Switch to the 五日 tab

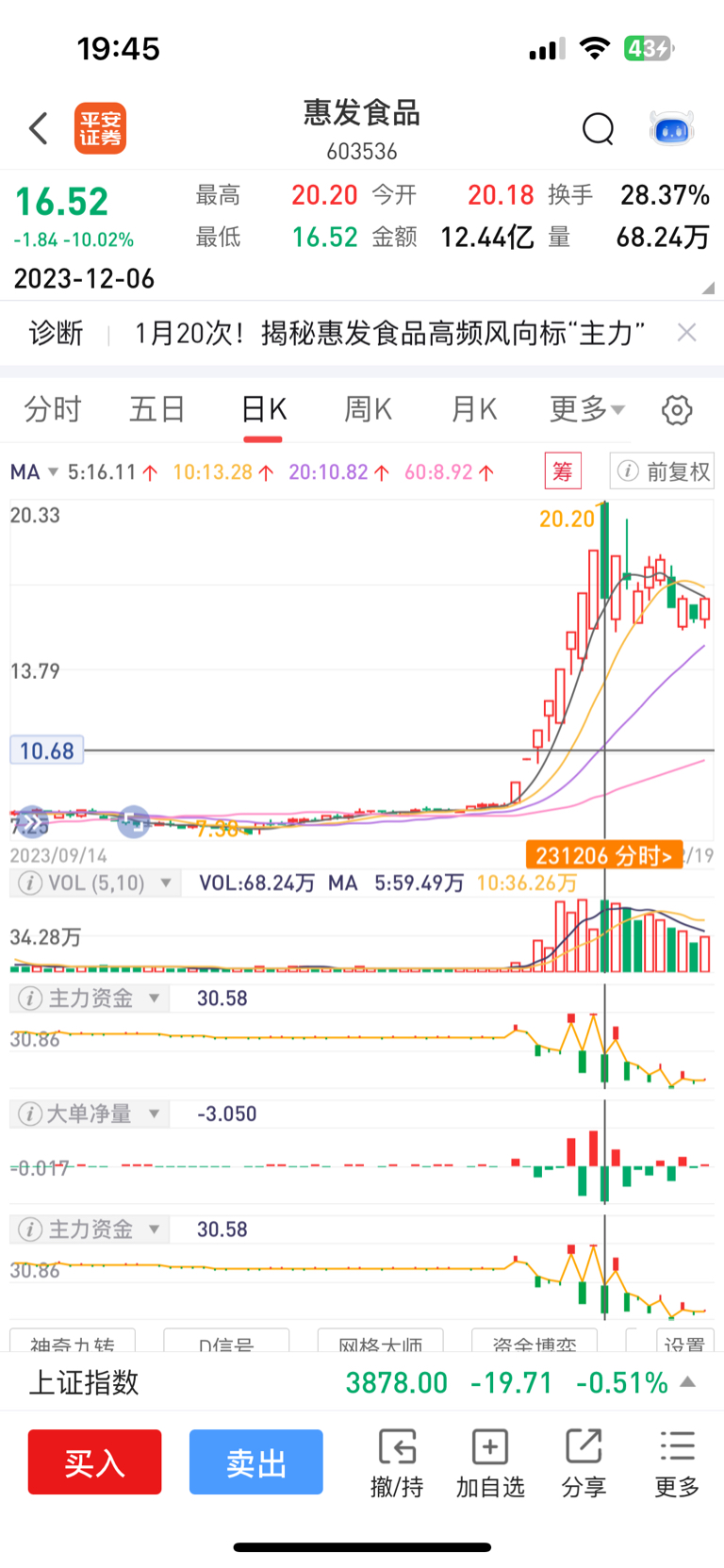pos(157,409)
